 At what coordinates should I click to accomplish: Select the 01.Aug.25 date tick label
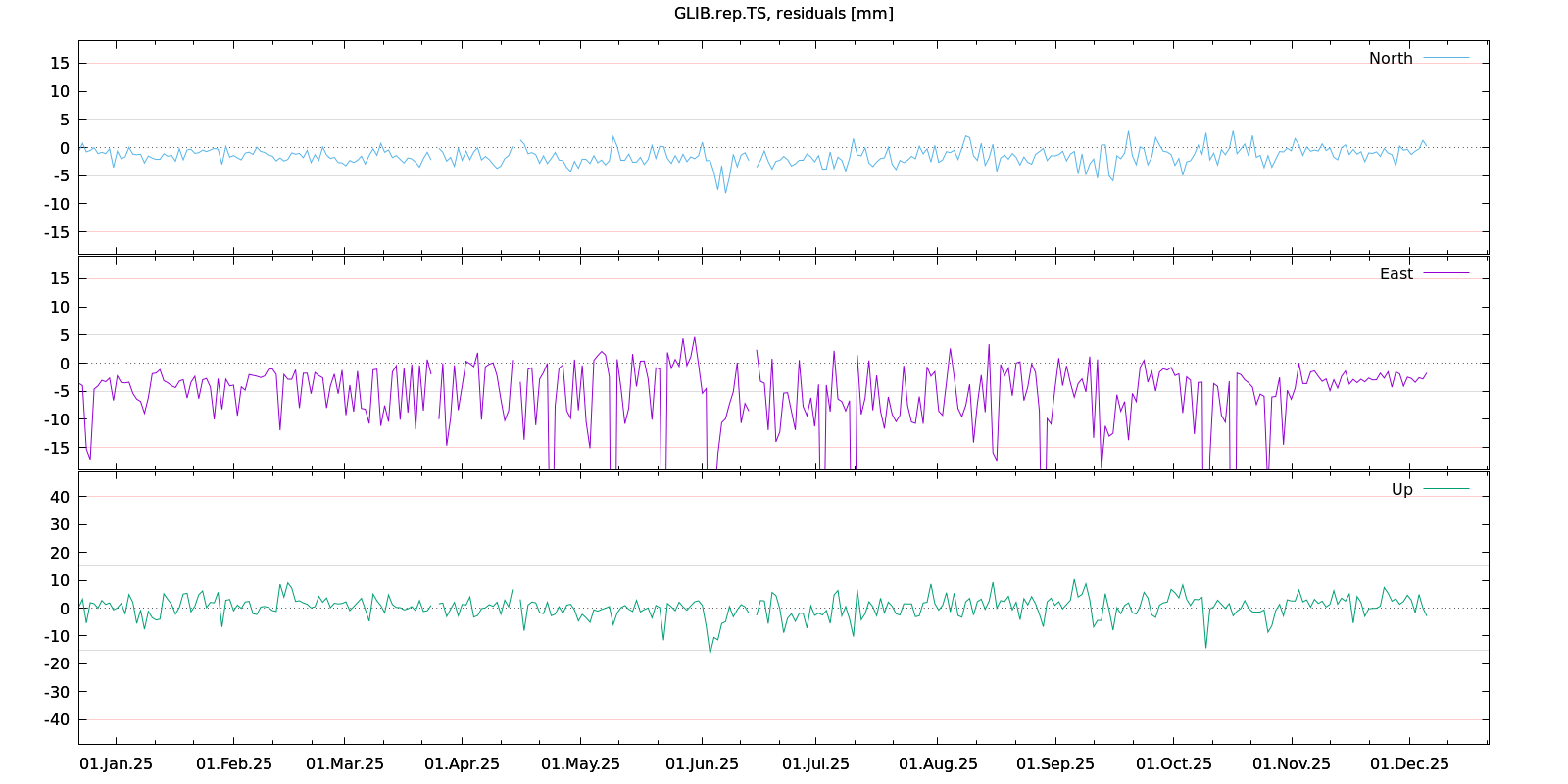938,763
